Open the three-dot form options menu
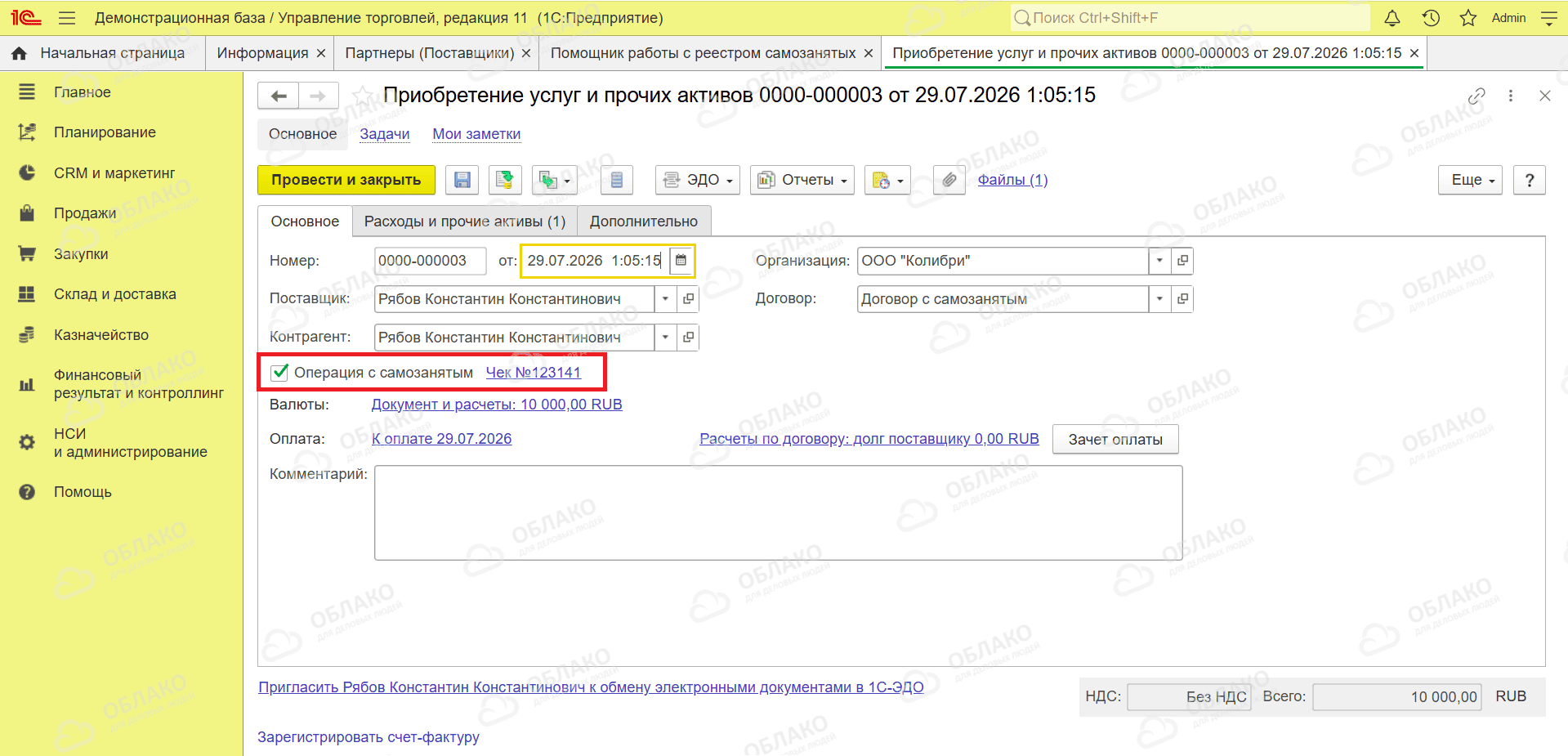The image size is (1568, 756). [1511, 96]
